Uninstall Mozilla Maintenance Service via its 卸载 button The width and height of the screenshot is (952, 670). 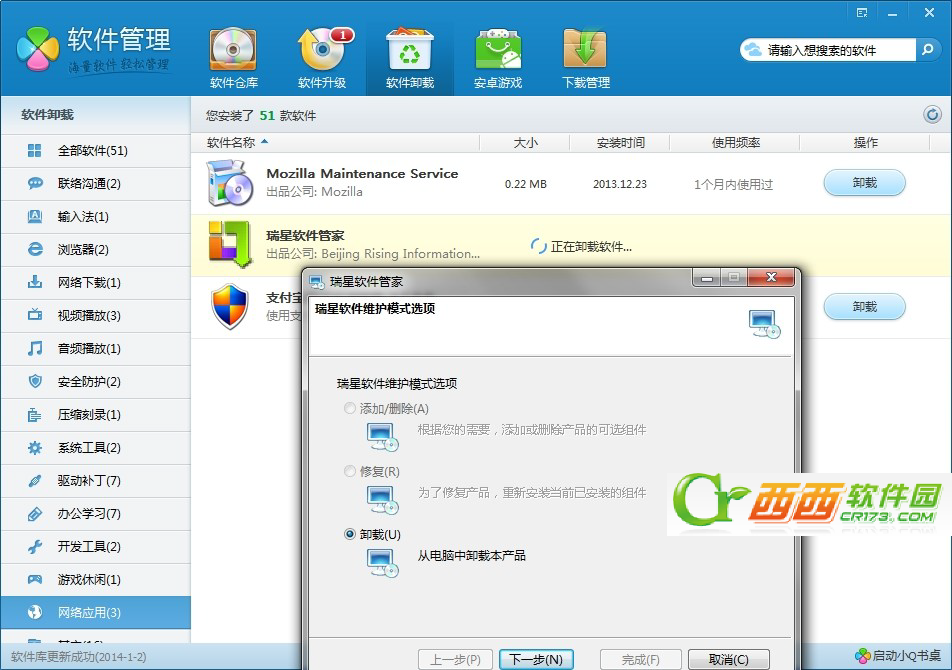(863, 183)
